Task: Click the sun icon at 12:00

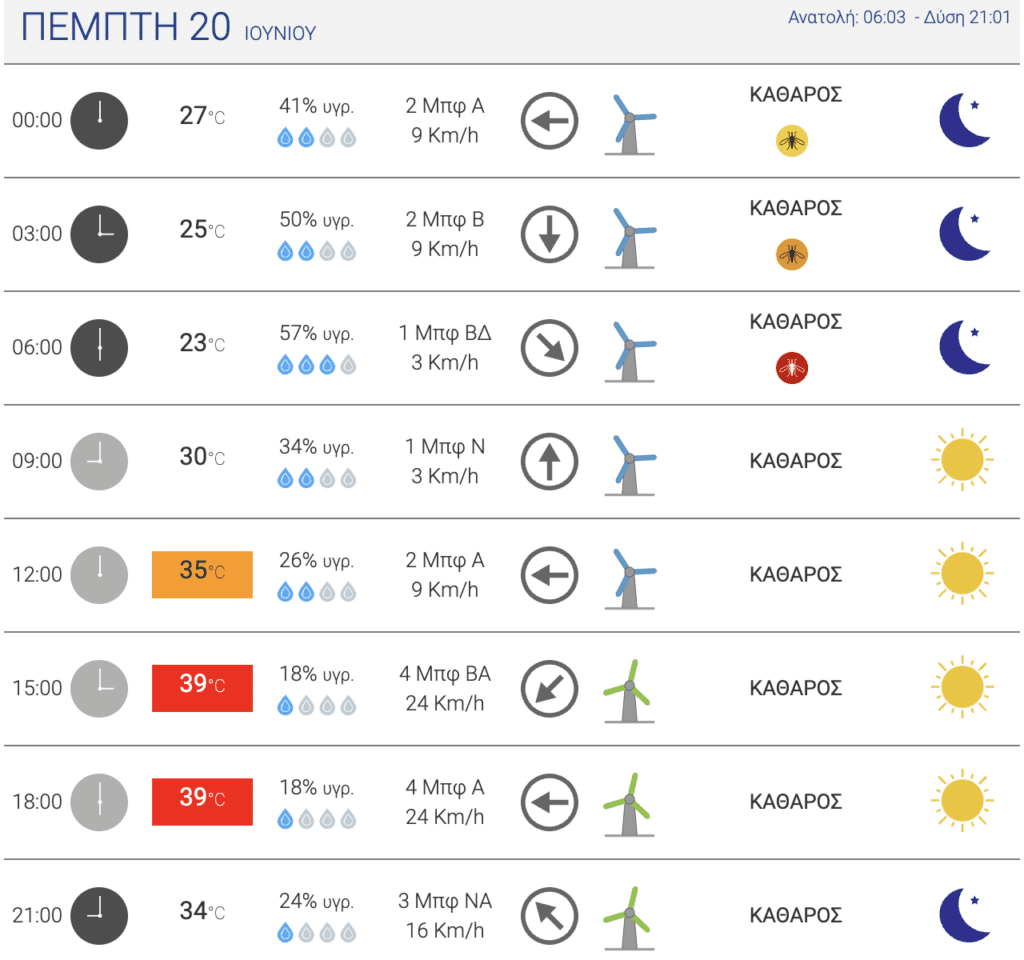Action: [962, 573]
